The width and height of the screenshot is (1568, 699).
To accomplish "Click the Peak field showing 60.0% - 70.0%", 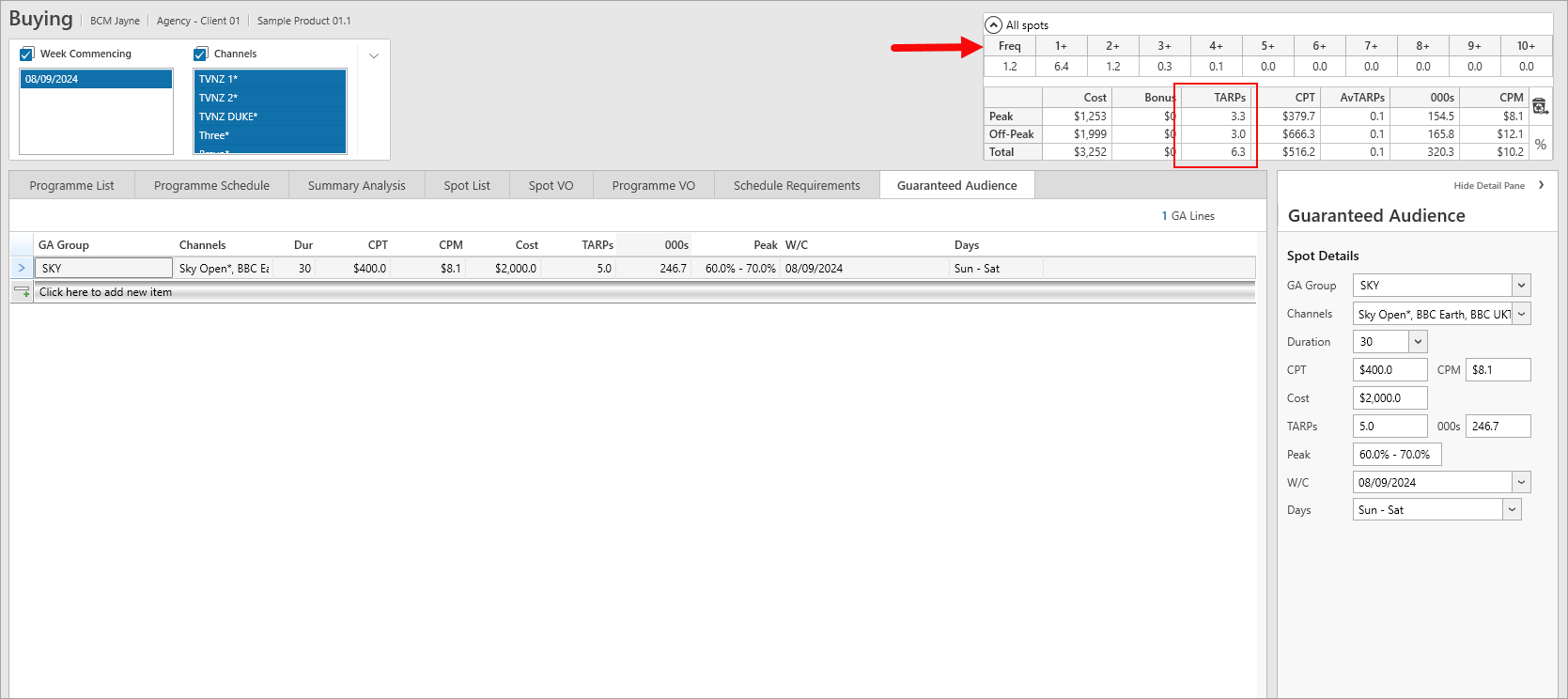I will coord(1397,455).
